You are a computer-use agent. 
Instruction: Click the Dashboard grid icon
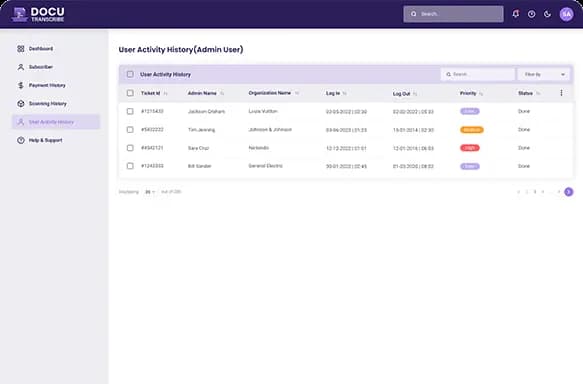click(21, 49)
